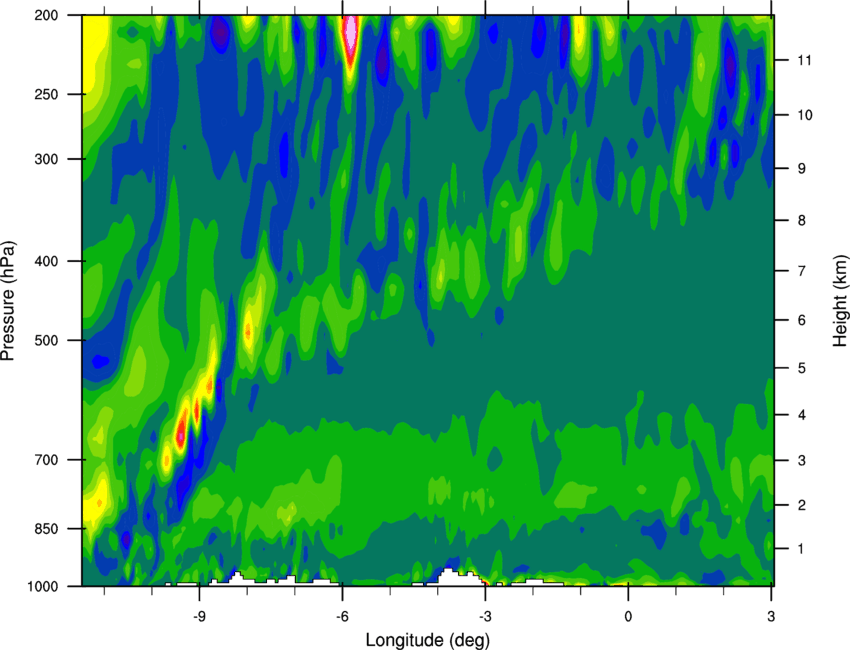Click the Height (km) axis title
The height and width of the screenshot is (650, 850).
(x=840, y=300)
